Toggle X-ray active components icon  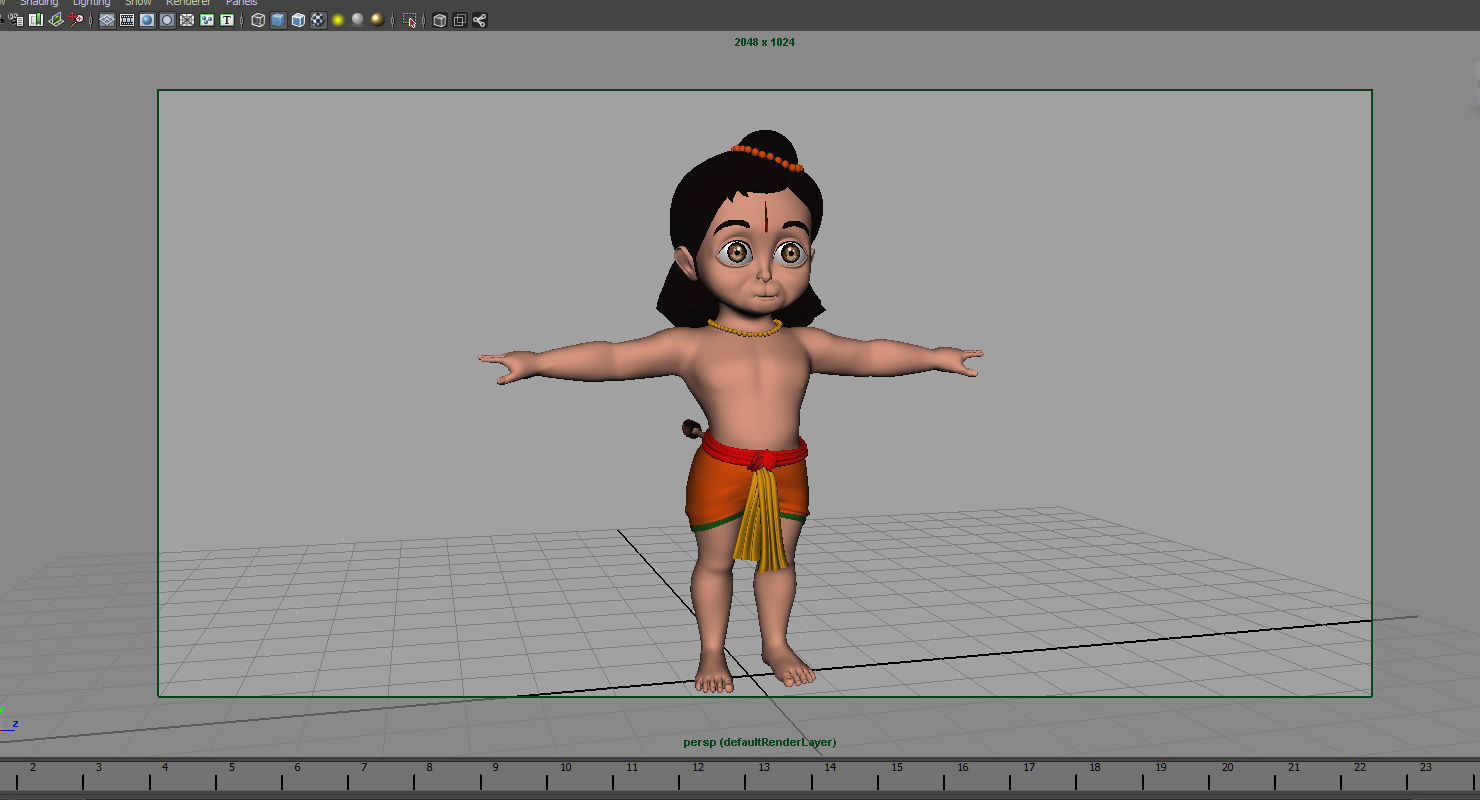click(459, 20)
